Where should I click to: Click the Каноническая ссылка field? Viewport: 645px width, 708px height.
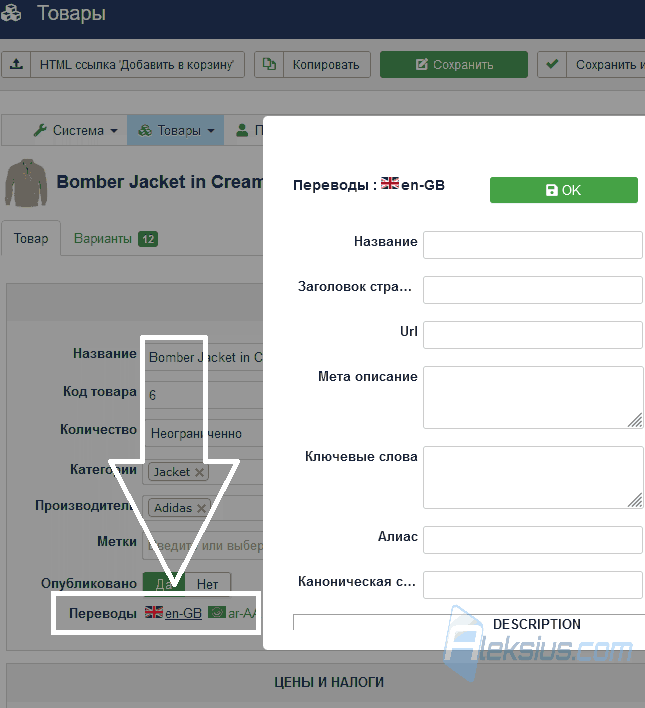coord(533,585)
